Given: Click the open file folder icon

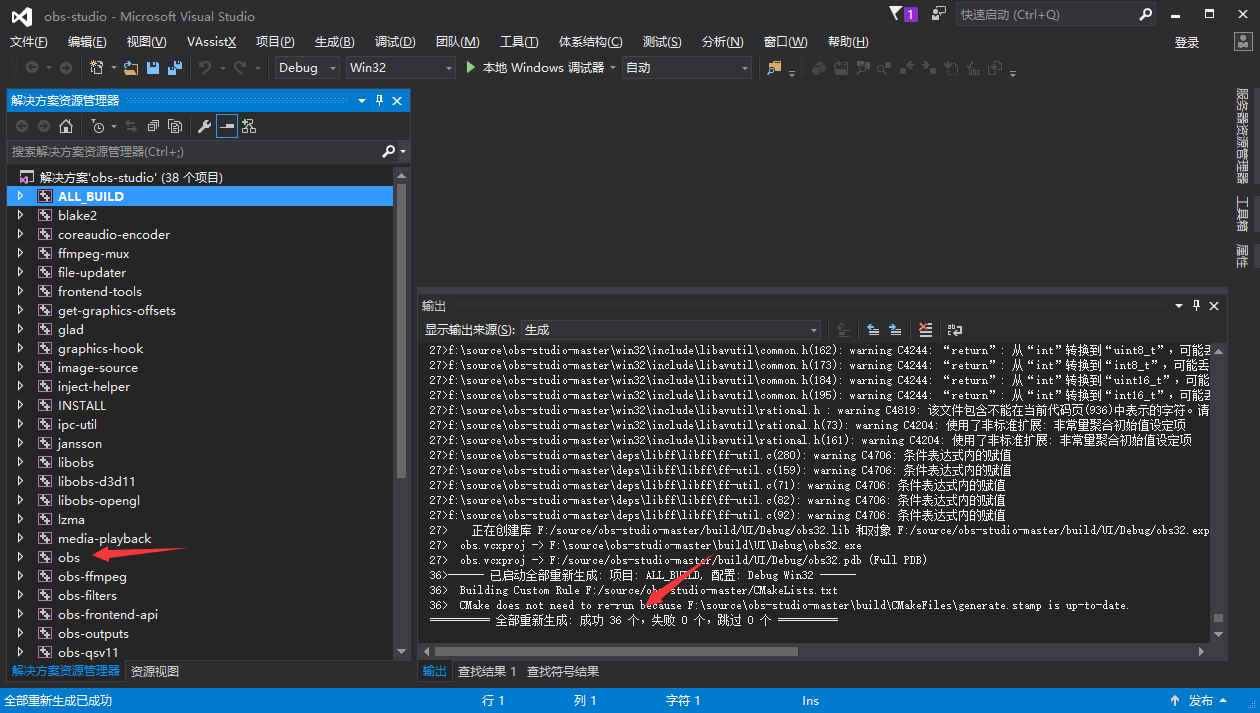Looking at the screenshot, I should (130, 68).
